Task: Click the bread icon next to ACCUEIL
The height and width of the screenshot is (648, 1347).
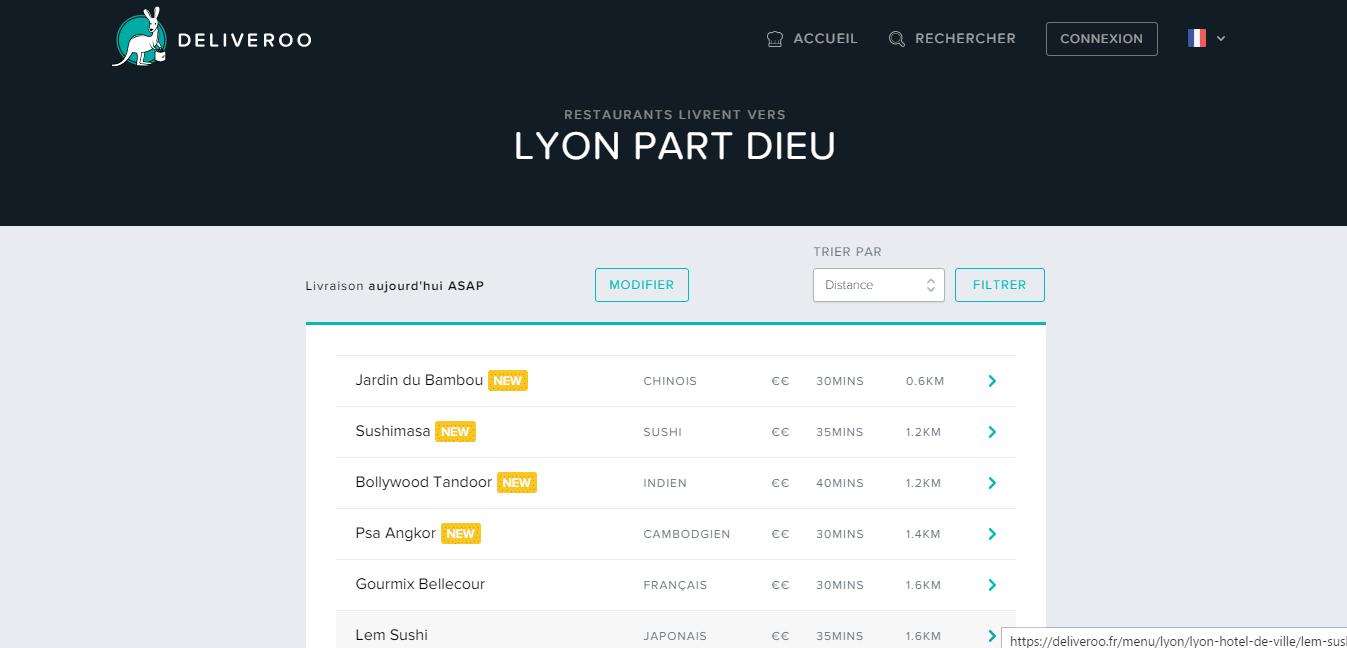Action: coord(774,38)
